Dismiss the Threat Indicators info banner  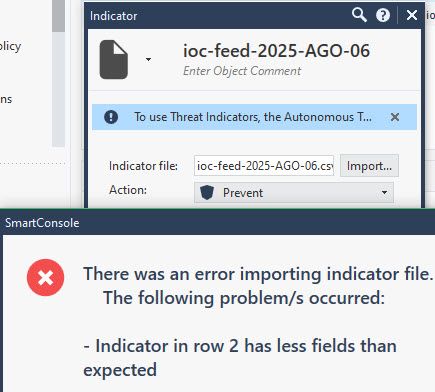(x=395, y=117)
